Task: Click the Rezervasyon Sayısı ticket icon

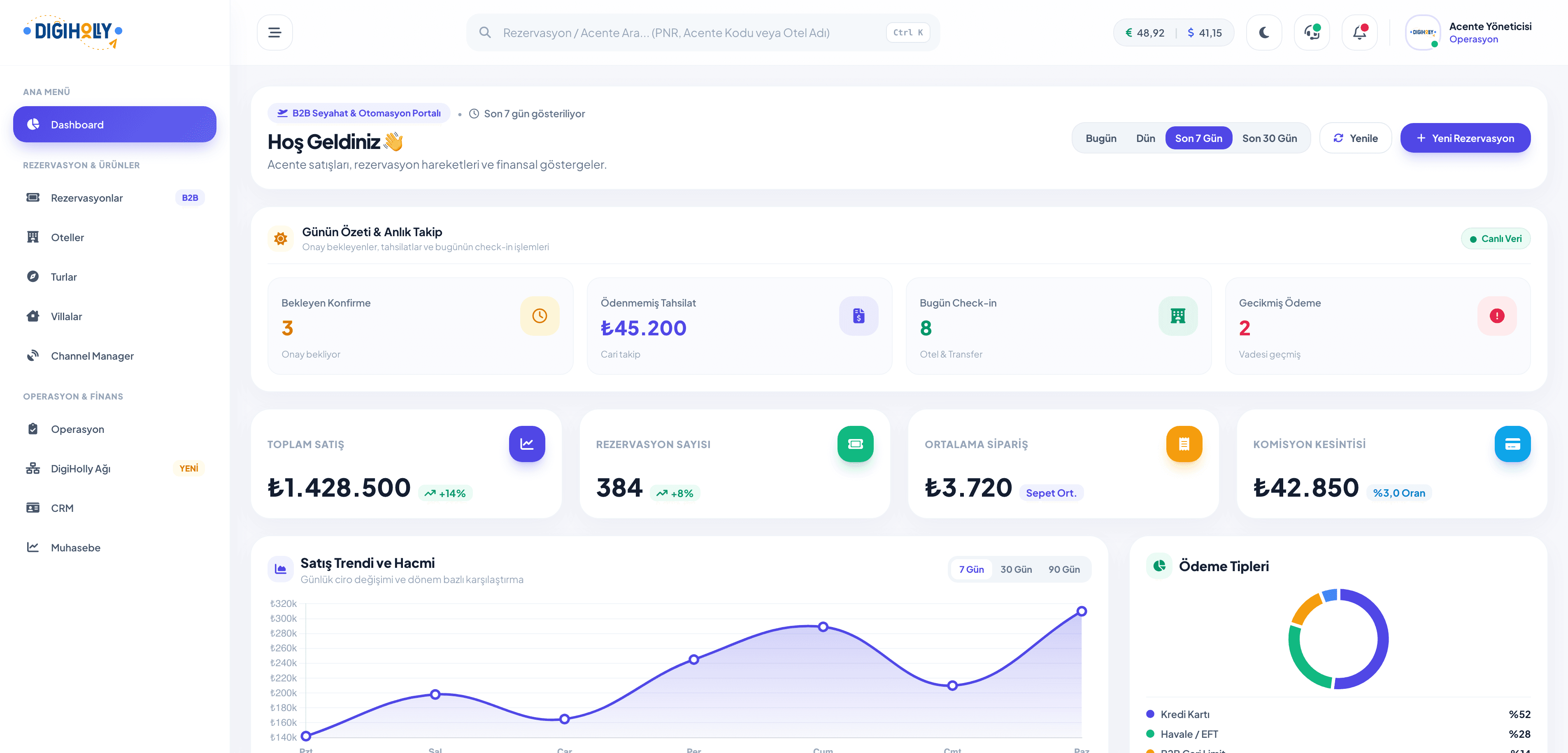Action: (x=855, y=444)
